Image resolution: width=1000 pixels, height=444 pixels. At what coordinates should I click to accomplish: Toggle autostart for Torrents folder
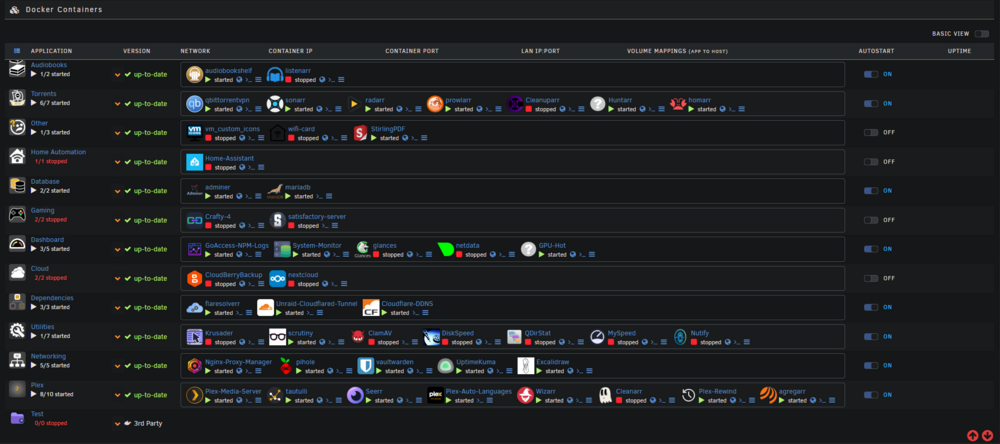coord(871,103)
